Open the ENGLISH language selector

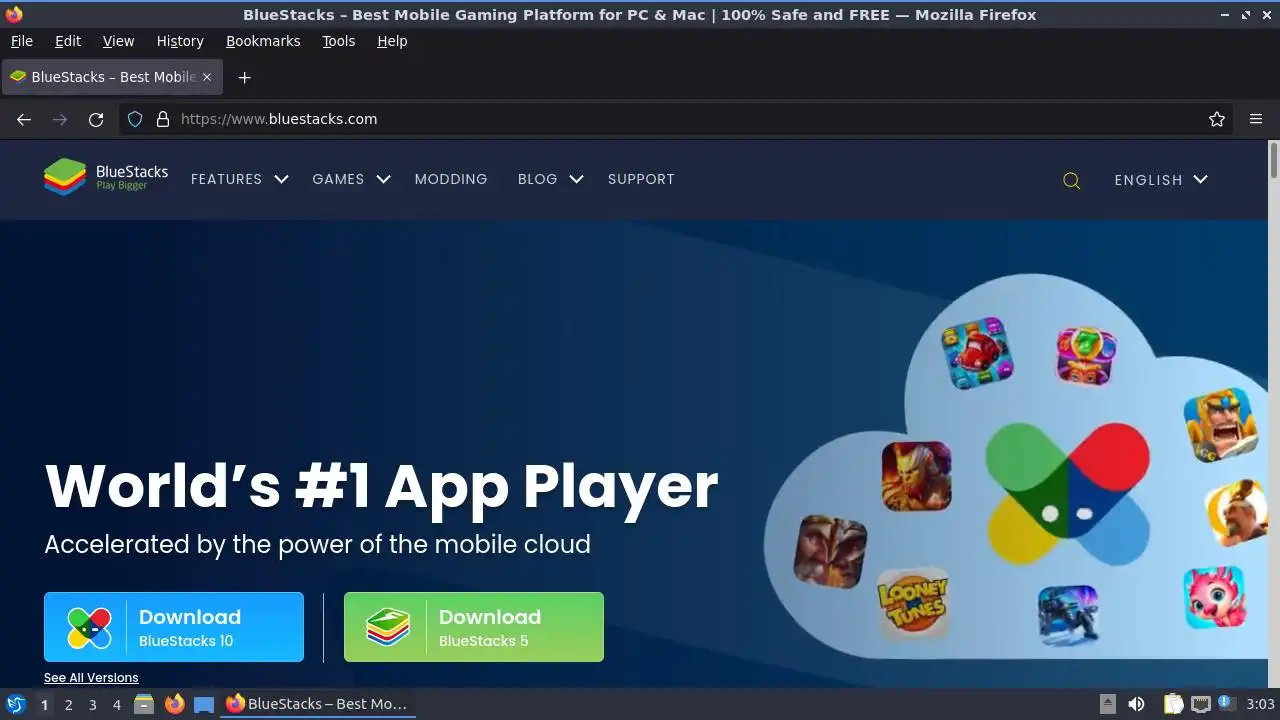[x=1161, y=180]
